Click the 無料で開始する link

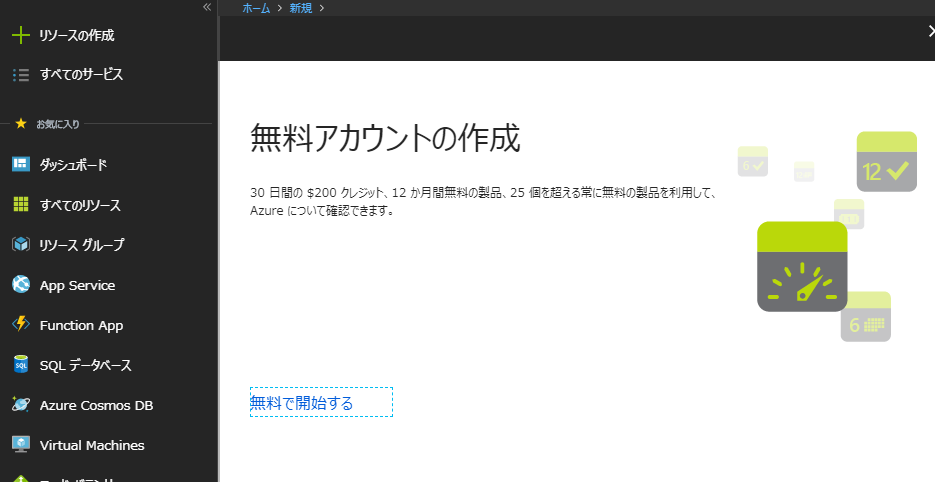point(302,403)
